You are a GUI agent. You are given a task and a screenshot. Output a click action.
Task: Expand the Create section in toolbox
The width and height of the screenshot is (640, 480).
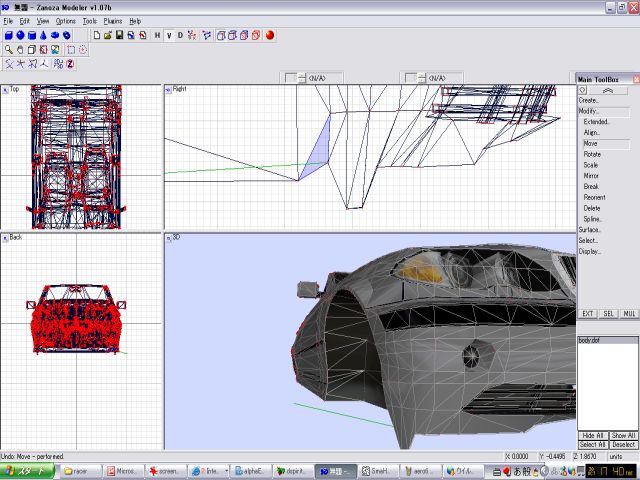point(588,100)
